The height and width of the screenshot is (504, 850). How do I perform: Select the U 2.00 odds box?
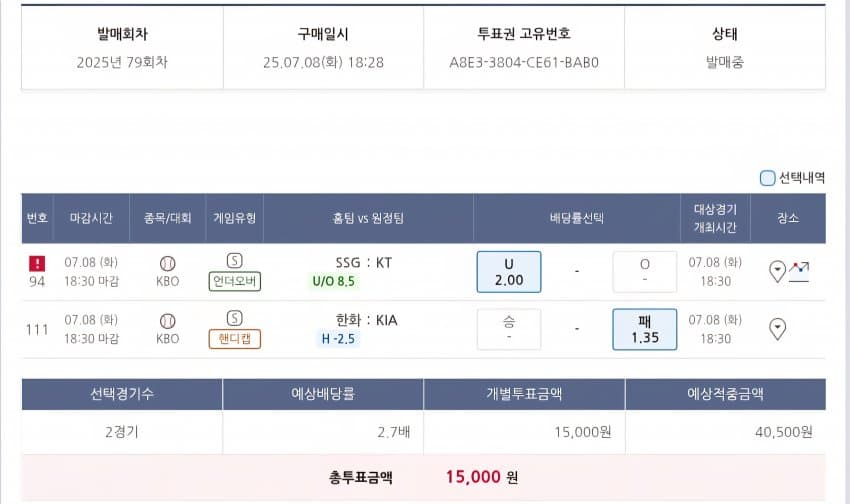[x=508, y=272]
